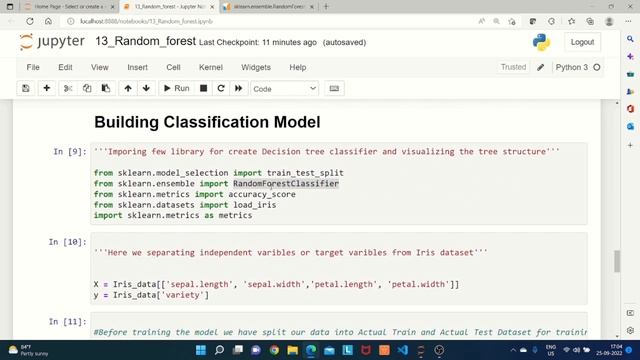640x360 pixels.
Task: Add a sidebar app with plus icon
Action: [x=630, y=145]
